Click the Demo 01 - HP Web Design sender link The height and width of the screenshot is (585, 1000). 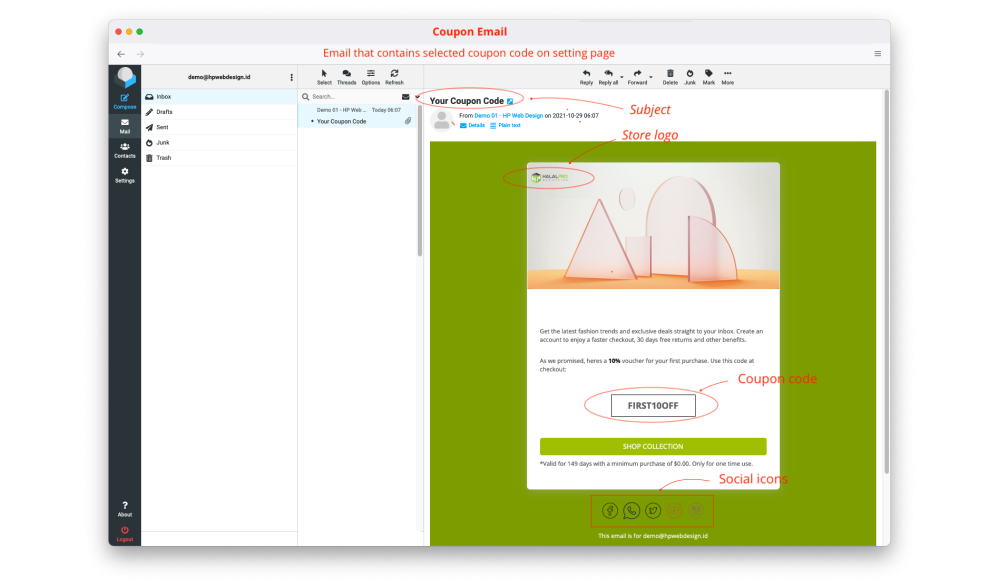[508, 116]
